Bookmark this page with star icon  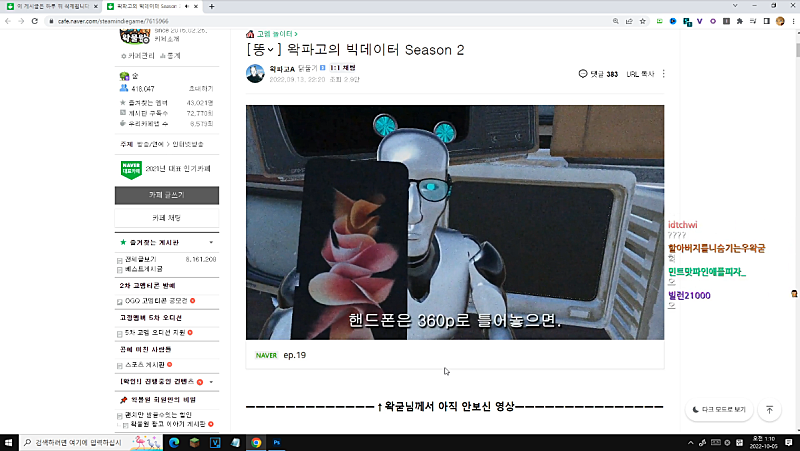(642, 21)
